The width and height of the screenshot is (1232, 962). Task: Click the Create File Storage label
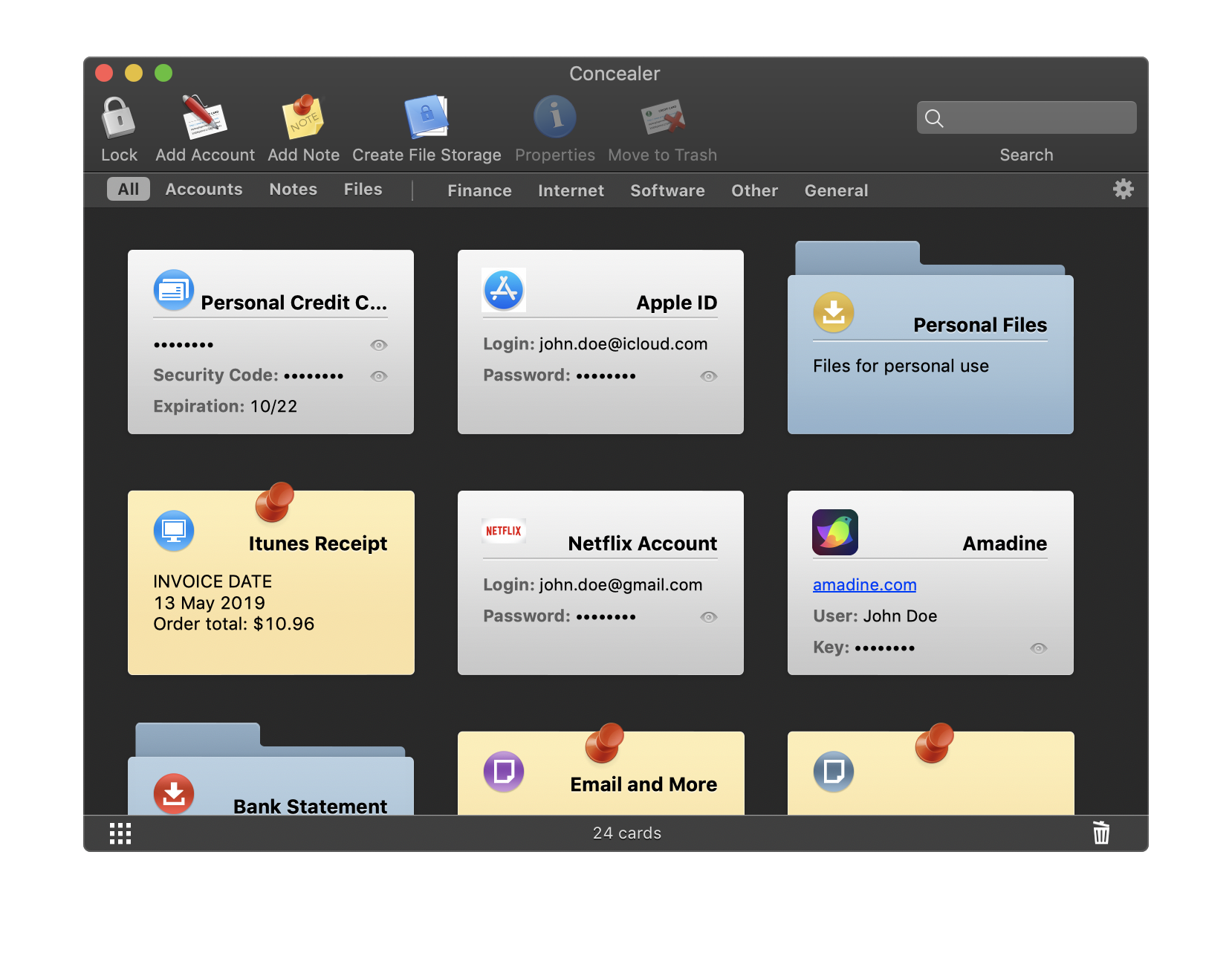pos(427,155)
